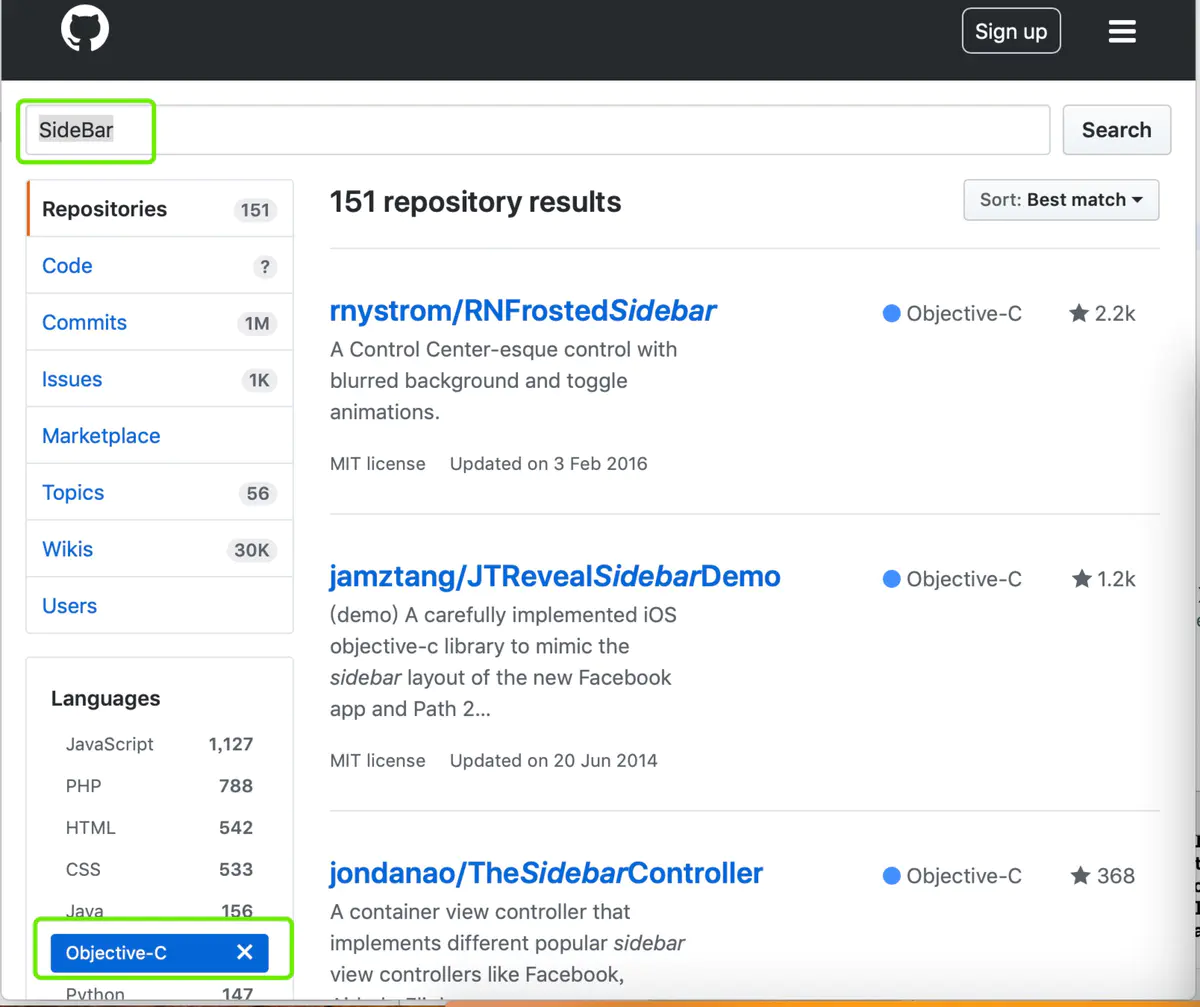This screenshot has width=1200, height=1007.
Task: Remove the Objective-C filter with the X
Action: tap(244, 953)
